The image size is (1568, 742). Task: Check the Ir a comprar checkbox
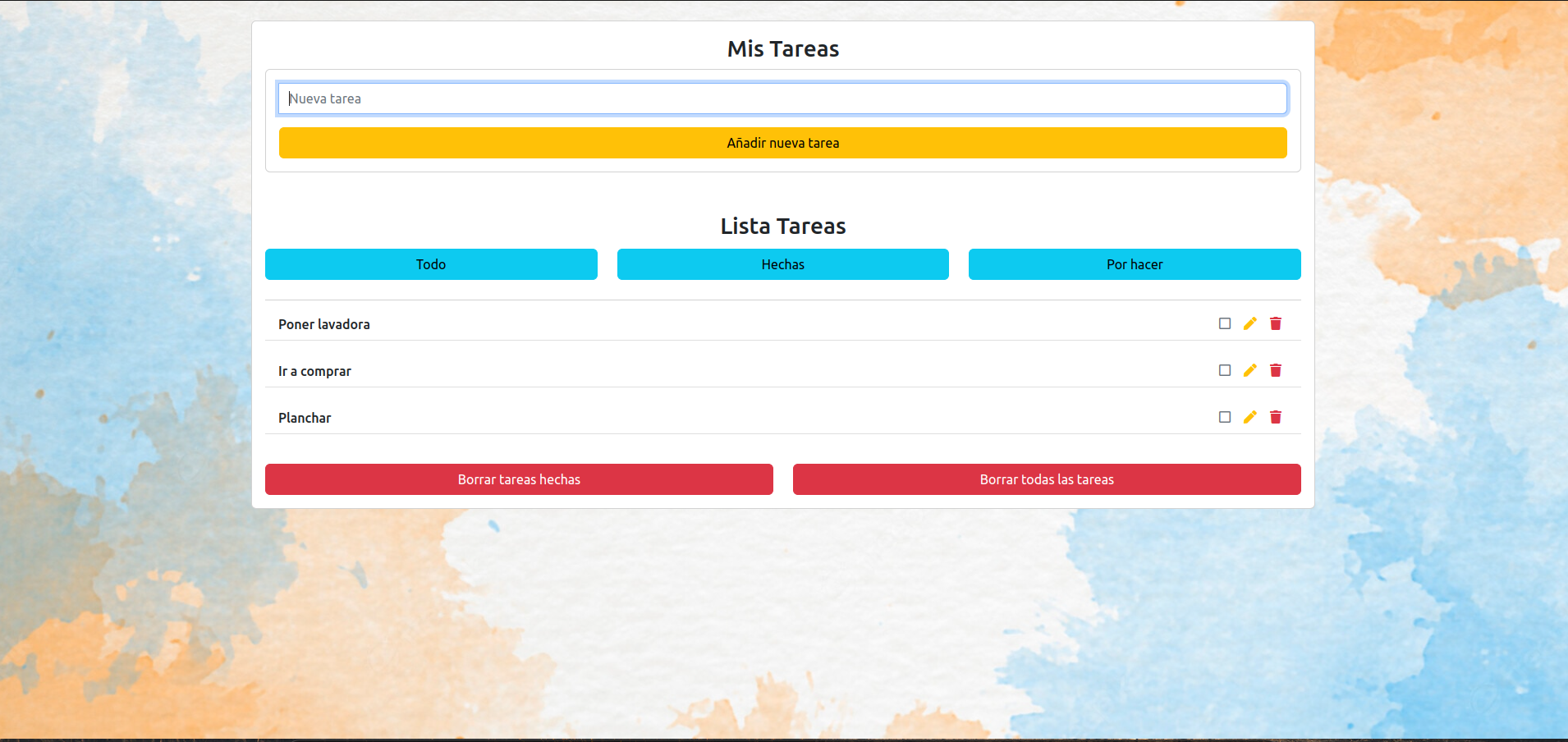pyautogui.click(x=1224, y=370)
